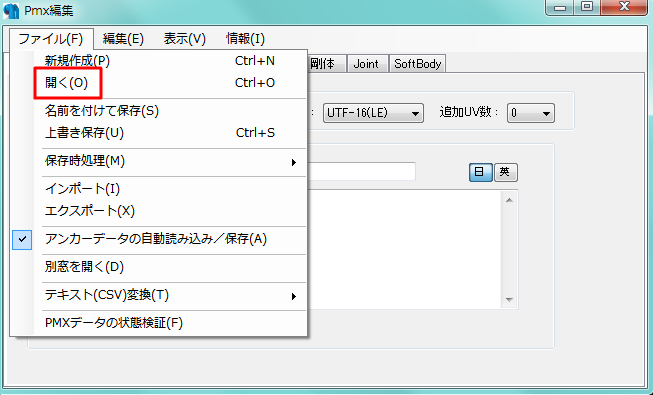Open the 編集(E) menu
The width and height of the screenshot is (653, 395).
click(123, 39)
